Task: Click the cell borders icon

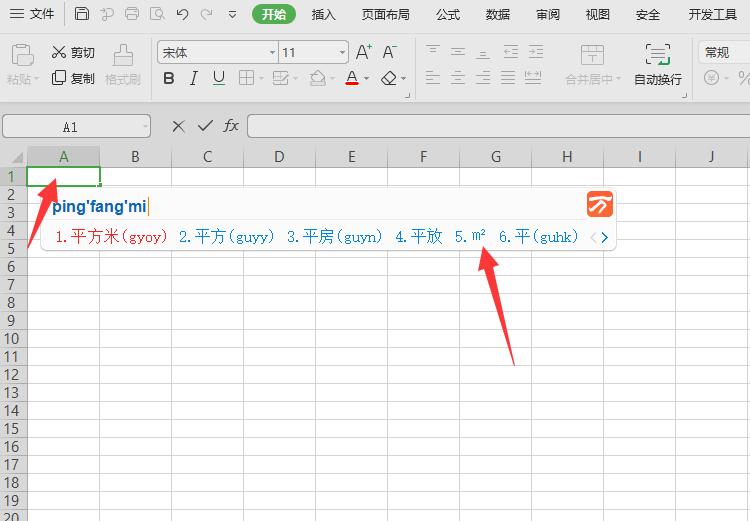Action: [246, 78]
